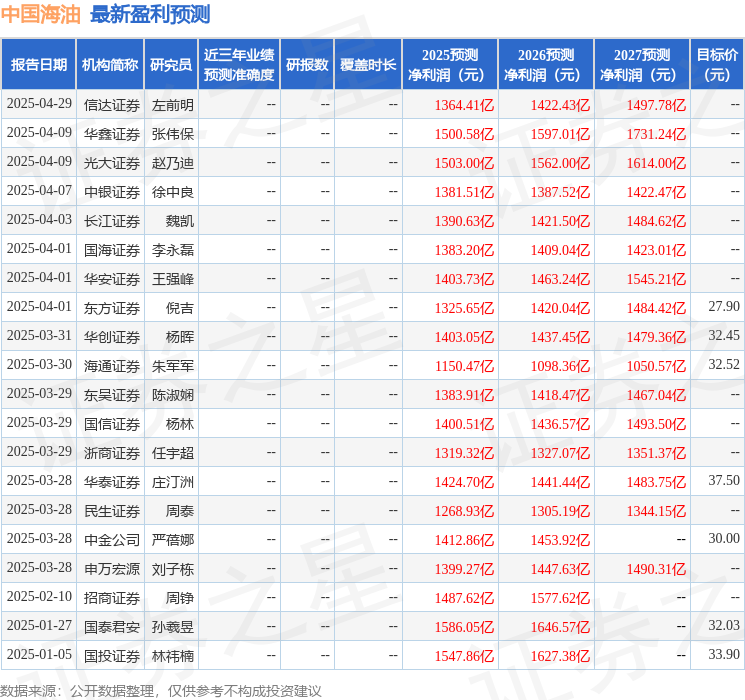Click target price 37.50
745x700 pixels.
click(724, 480)
